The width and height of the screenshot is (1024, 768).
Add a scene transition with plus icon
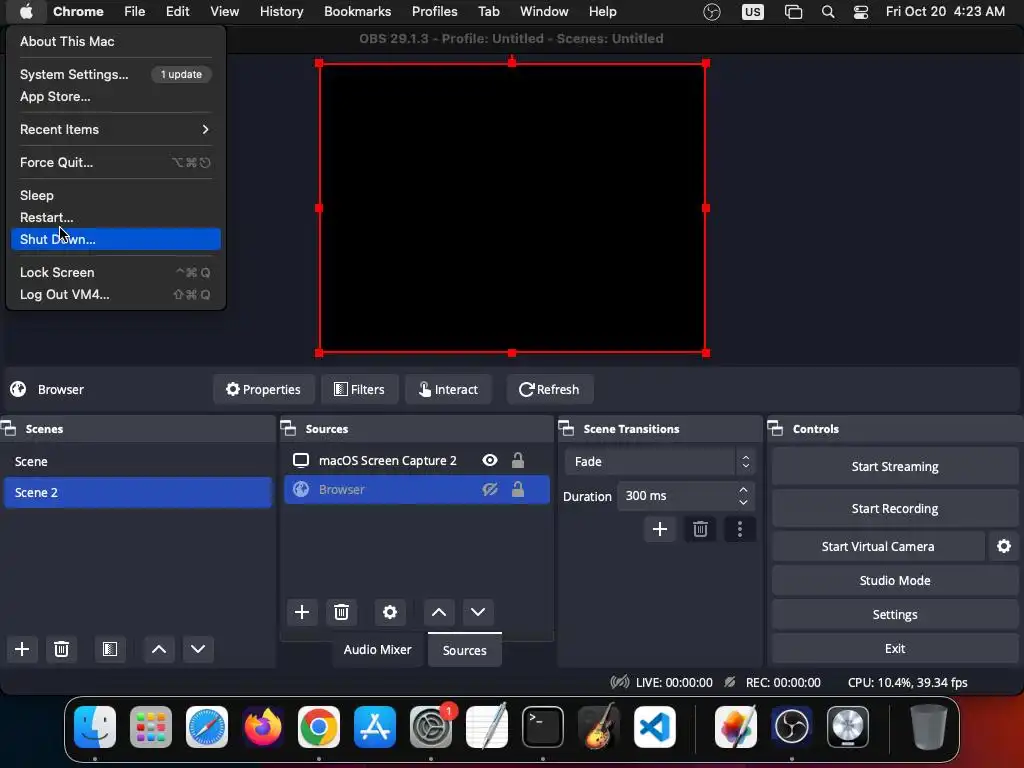tap(660, 529)
